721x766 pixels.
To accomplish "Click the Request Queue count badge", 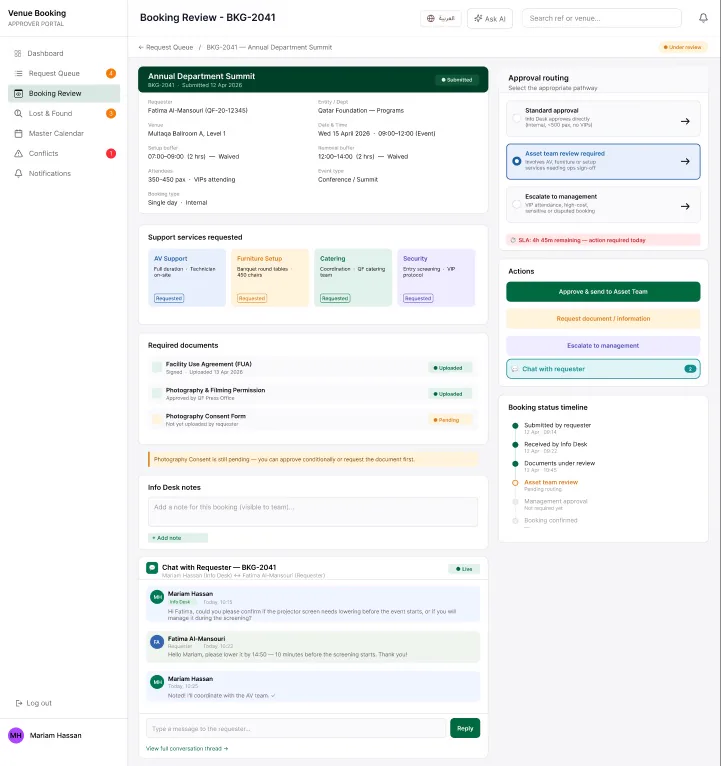I will 111,73.
